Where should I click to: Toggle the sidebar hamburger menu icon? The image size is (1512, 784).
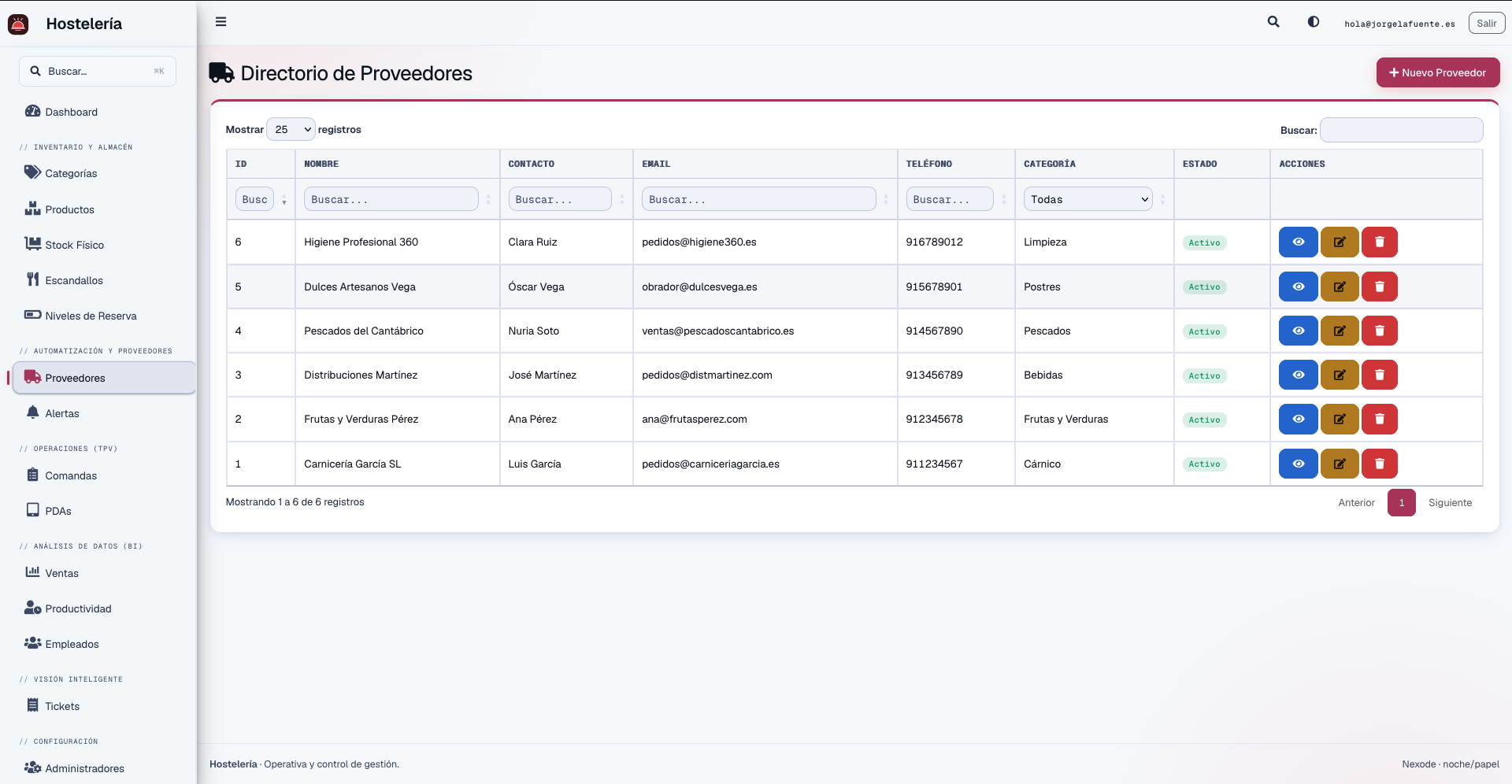[x=221, y=22]
